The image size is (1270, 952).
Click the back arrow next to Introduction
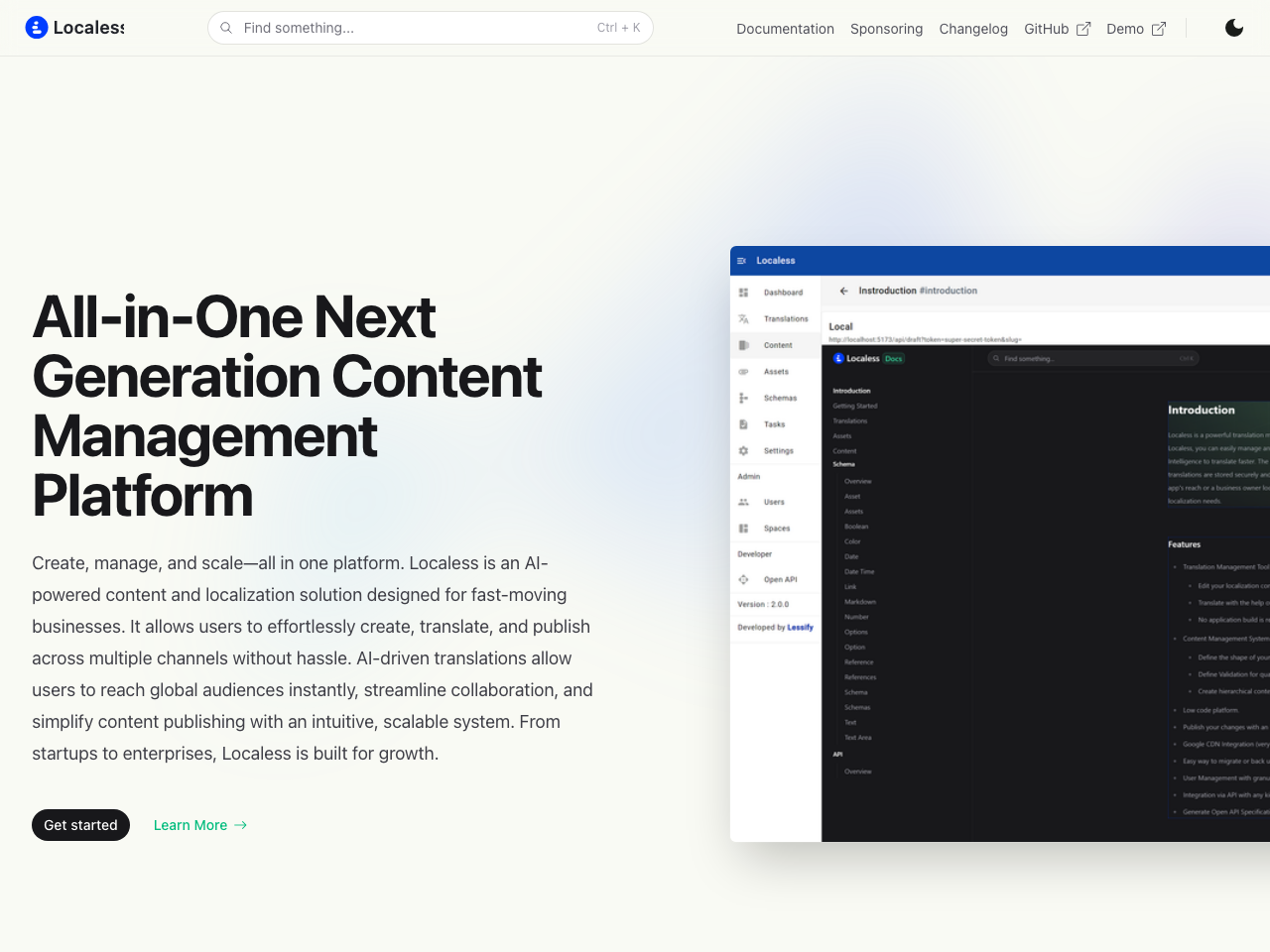842,290
